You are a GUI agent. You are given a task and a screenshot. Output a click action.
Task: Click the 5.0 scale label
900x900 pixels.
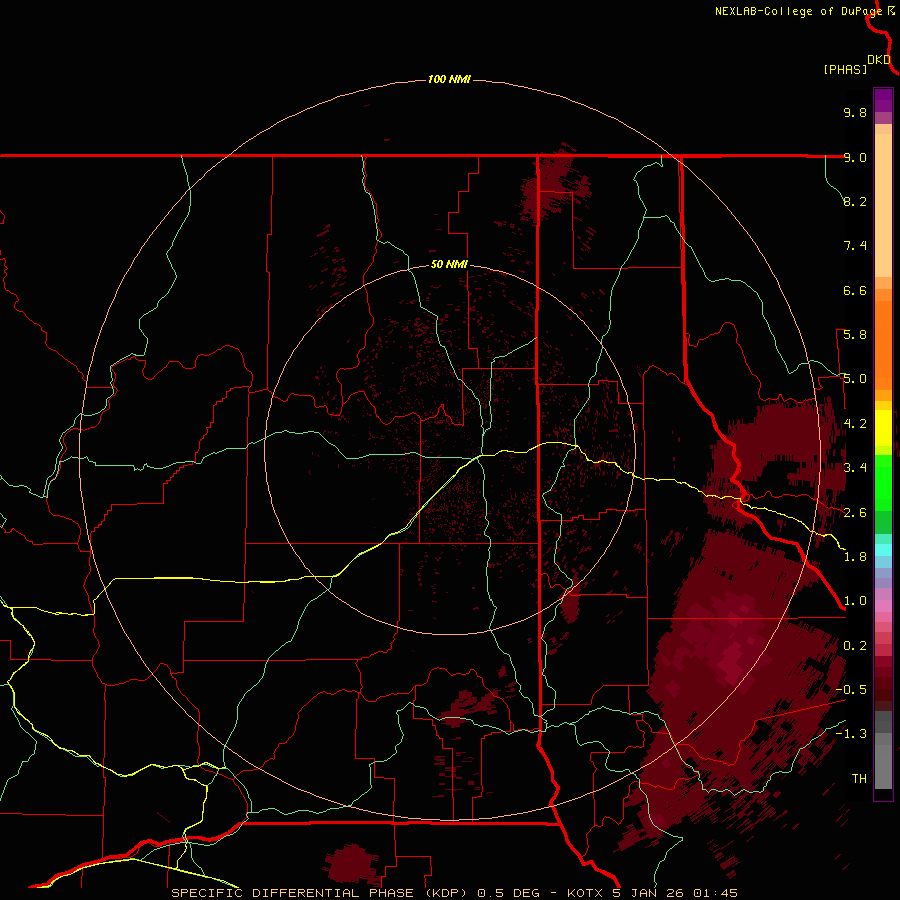[x=855, y=379]
